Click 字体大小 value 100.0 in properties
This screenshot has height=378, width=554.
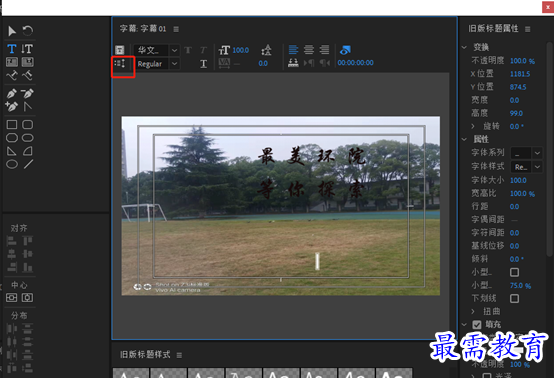(x=518, y=180)
